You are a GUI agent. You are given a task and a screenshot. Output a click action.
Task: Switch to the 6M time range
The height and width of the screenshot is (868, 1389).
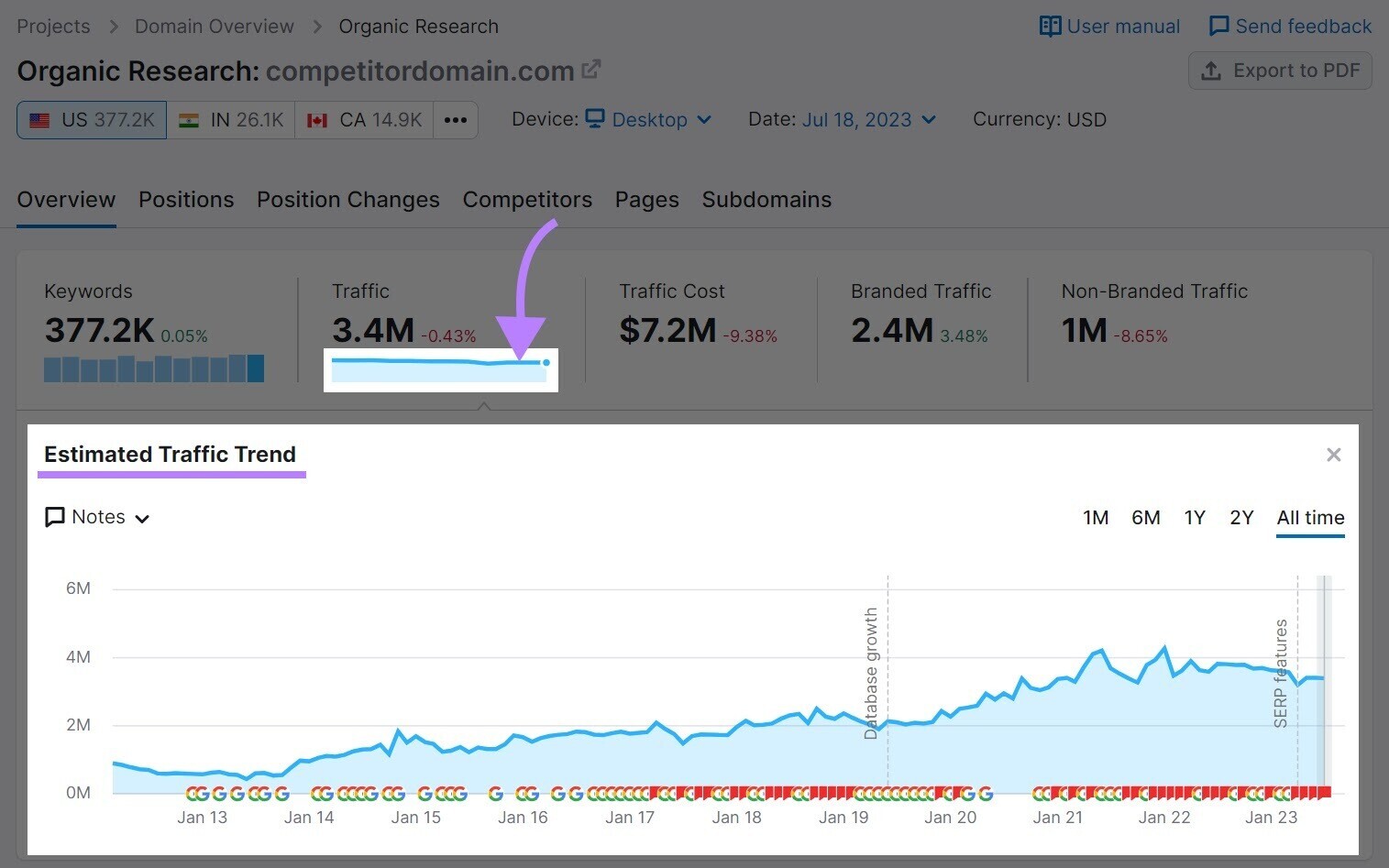[1145, 517]
